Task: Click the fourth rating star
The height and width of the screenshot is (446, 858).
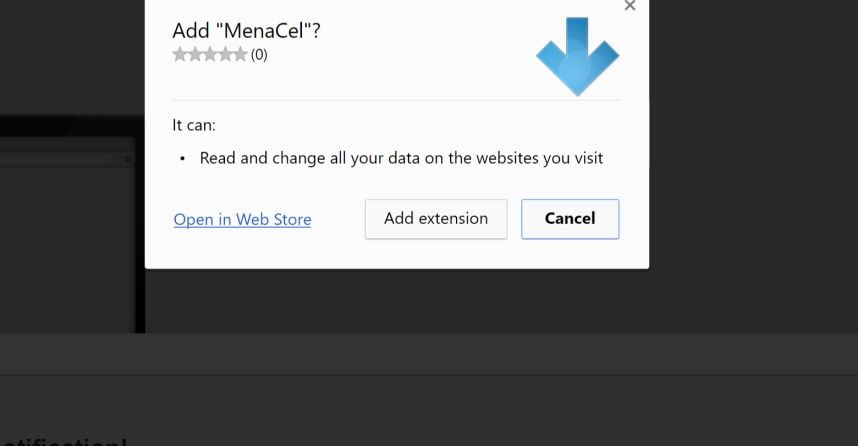Action: pyautogui.click(x=225, y=55)
